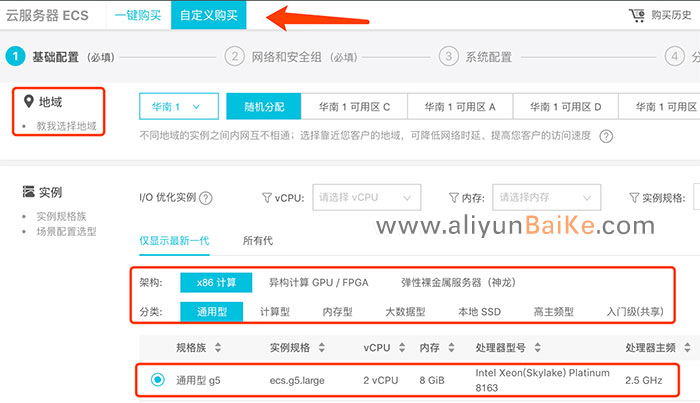Sort by vCPU column arrows
Viewport: 700px width, 403px height.
coord(402,347)
